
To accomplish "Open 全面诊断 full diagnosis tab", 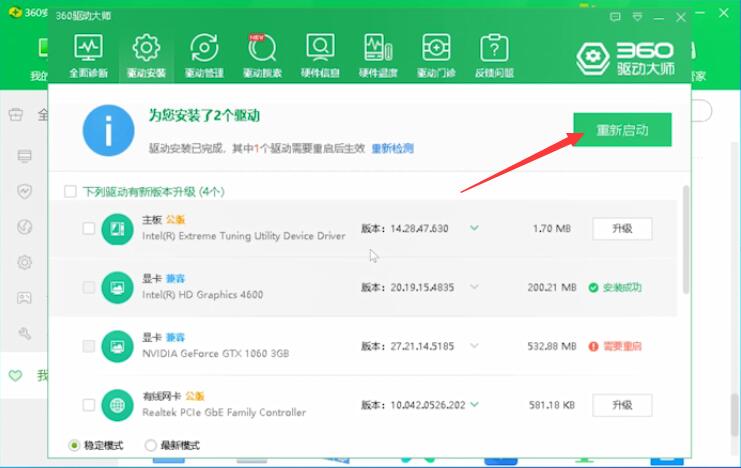I will point(88,56).
